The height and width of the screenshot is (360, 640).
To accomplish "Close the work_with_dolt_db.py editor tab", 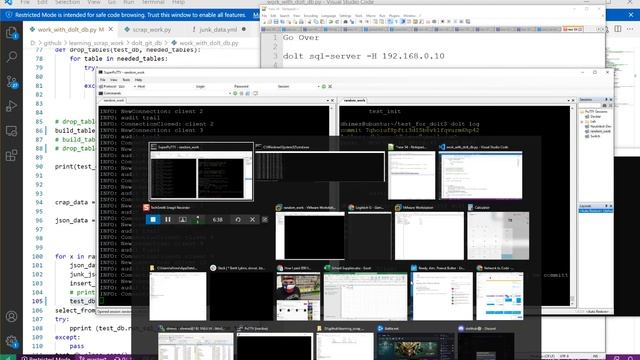I will 111,29.
